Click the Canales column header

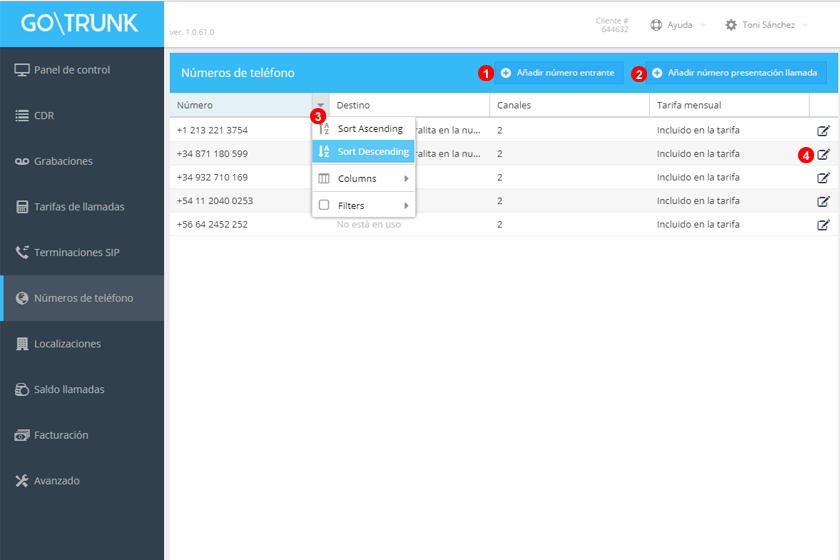tap(569, 105)
